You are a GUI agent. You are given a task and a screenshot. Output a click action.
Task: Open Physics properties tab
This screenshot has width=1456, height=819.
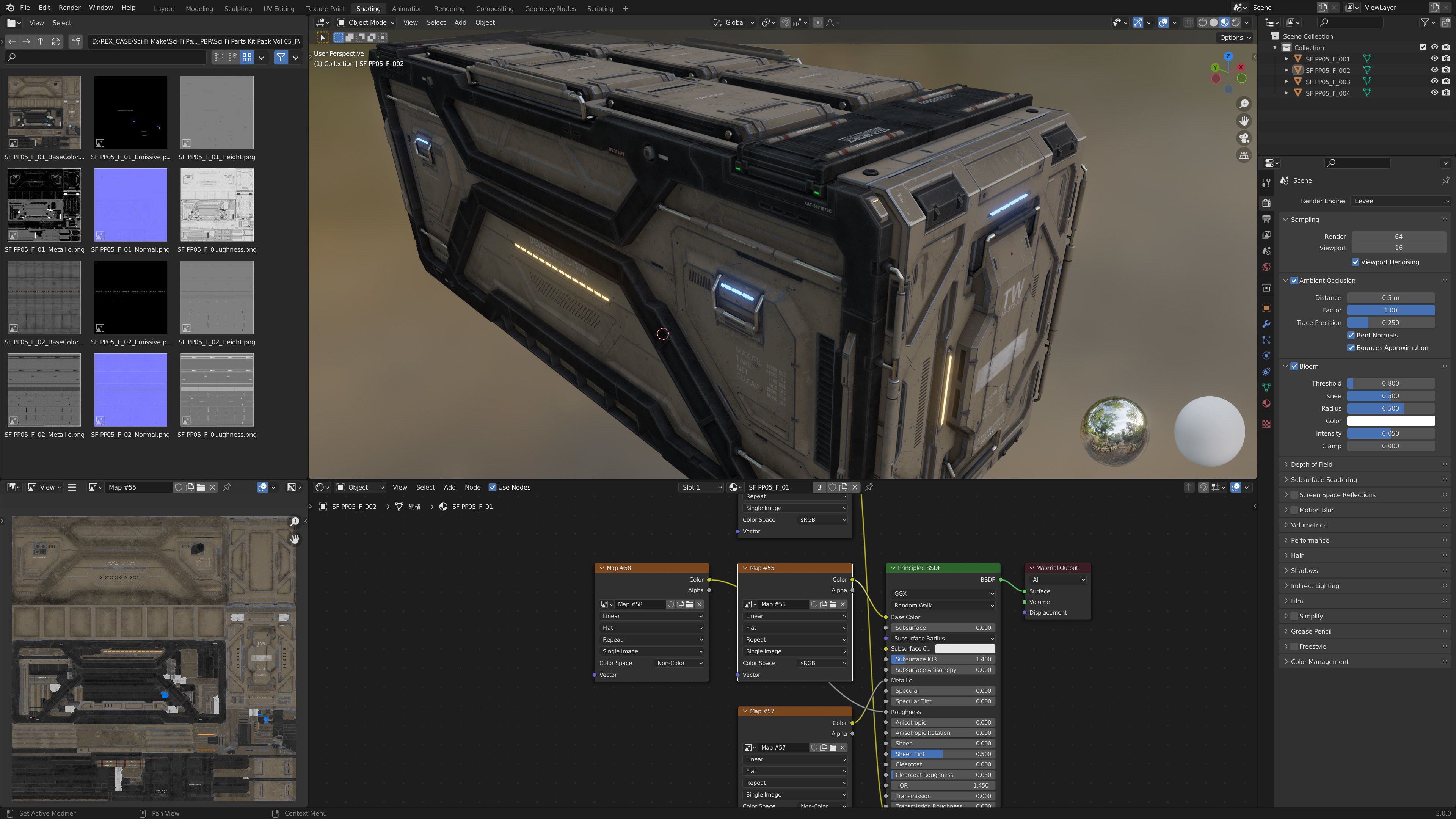click(1266, 356)
